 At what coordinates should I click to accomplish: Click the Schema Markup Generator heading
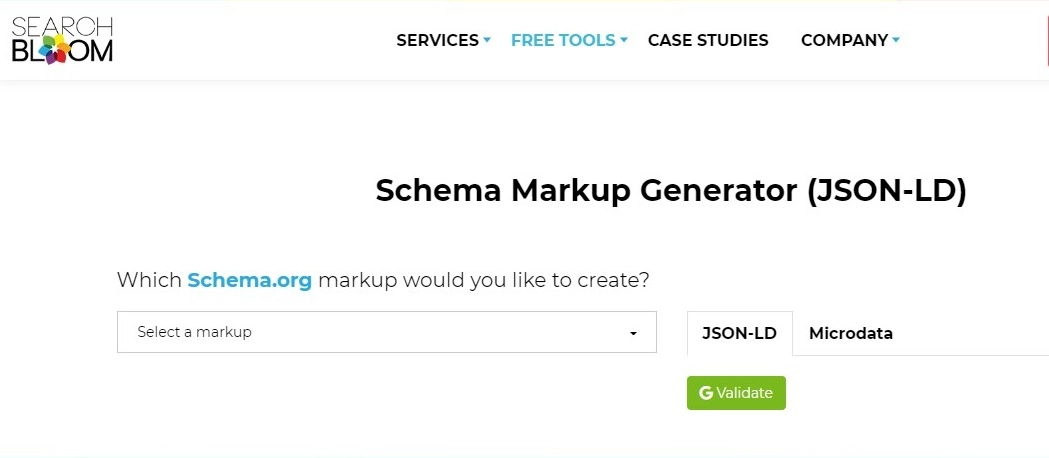click(x=671, y=191)
